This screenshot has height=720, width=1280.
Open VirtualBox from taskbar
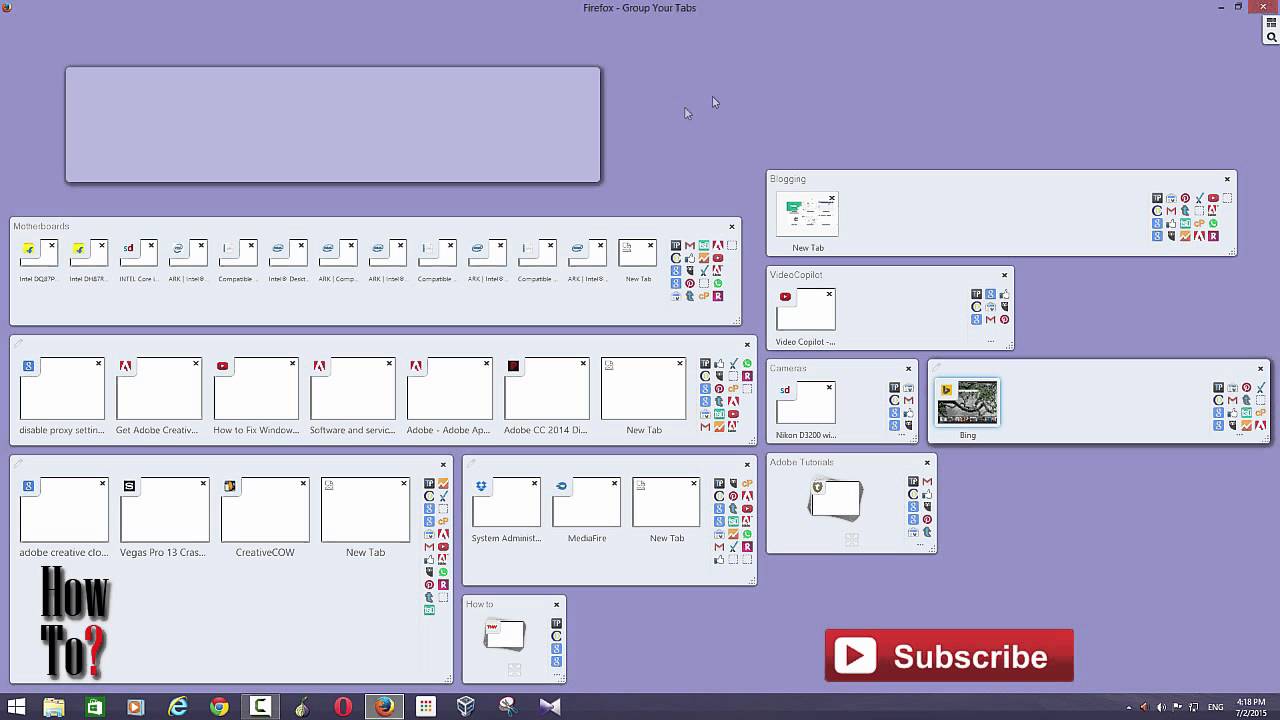(x=466, y=707)
